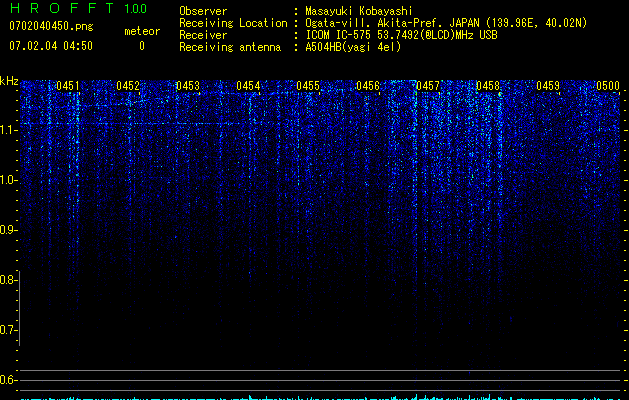Click the 0459 time marker
The height and width of the screenshot is (400, 629).
pyautogui.click(x=548, y=86)
